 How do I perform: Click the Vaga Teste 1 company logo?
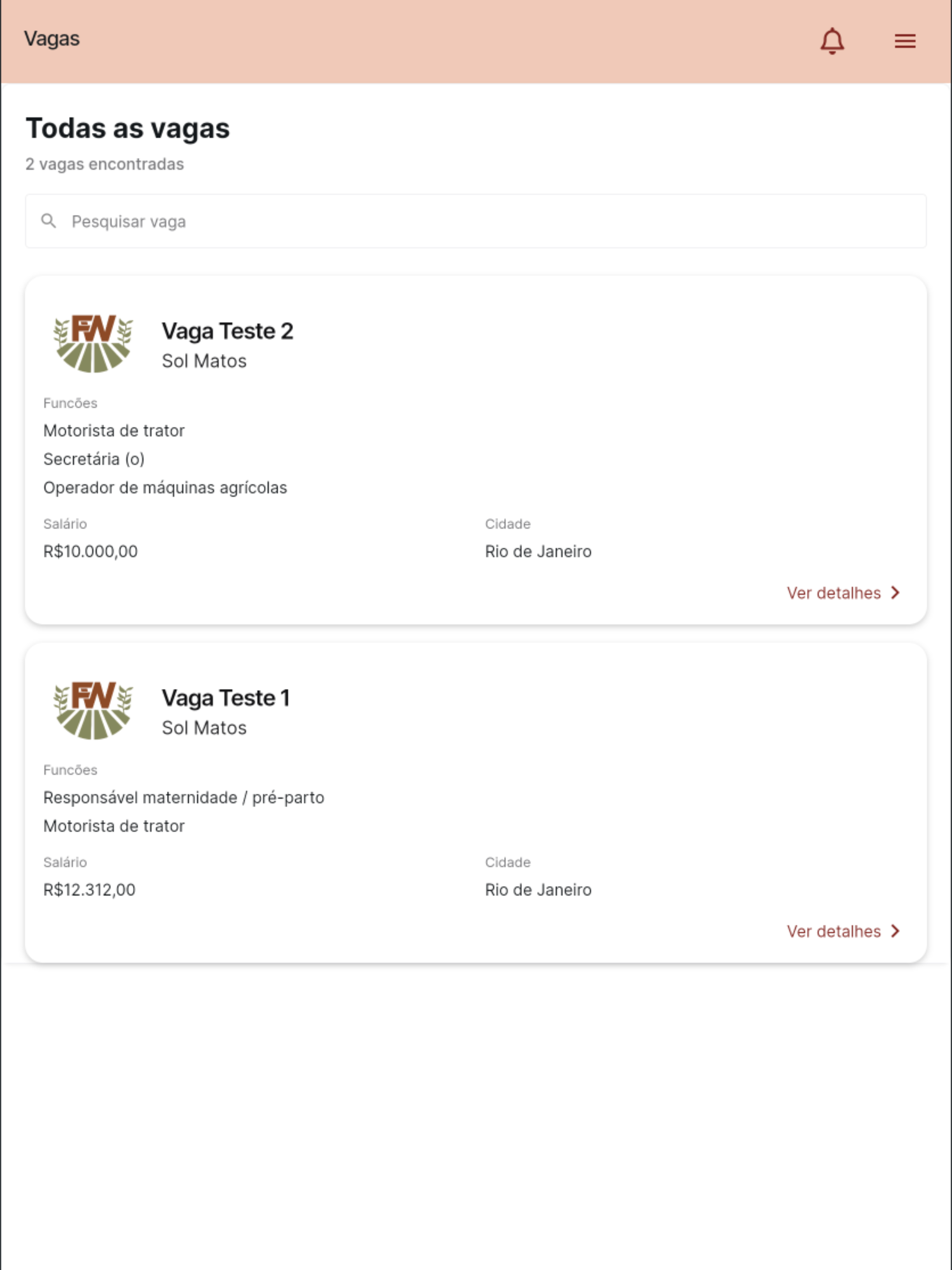pyautogui.click(x=93, y=710)
